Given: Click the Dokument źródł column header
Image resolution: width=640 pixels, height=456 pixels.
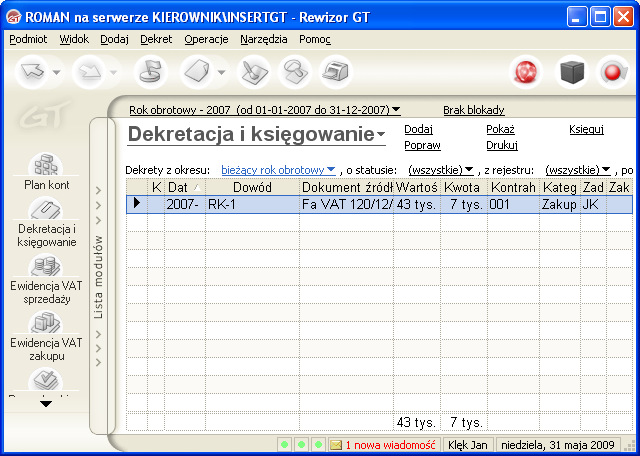Looking at the screenshot, I should point(347,187).
